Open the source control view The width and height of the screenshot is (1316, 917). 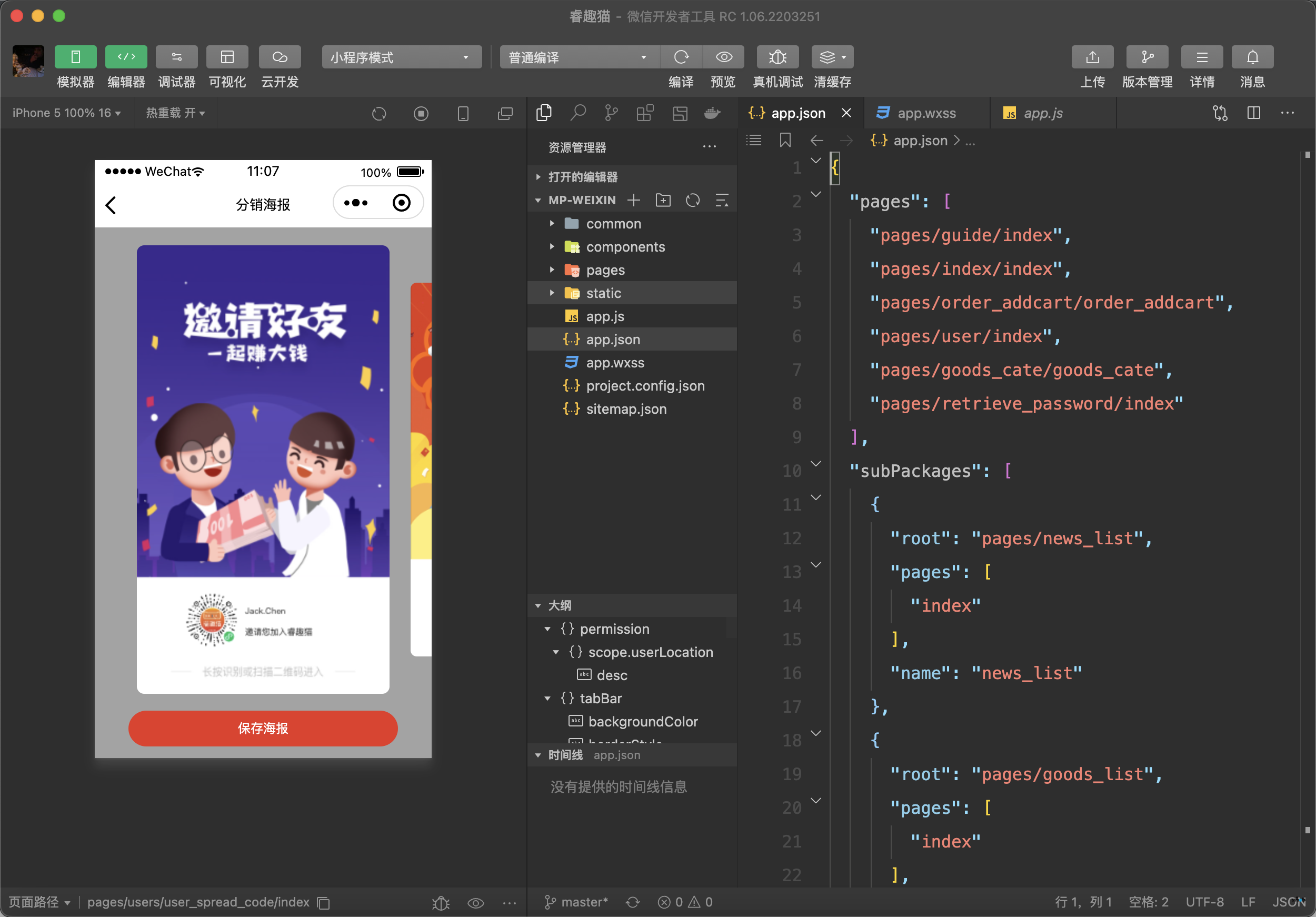(611, 113)
